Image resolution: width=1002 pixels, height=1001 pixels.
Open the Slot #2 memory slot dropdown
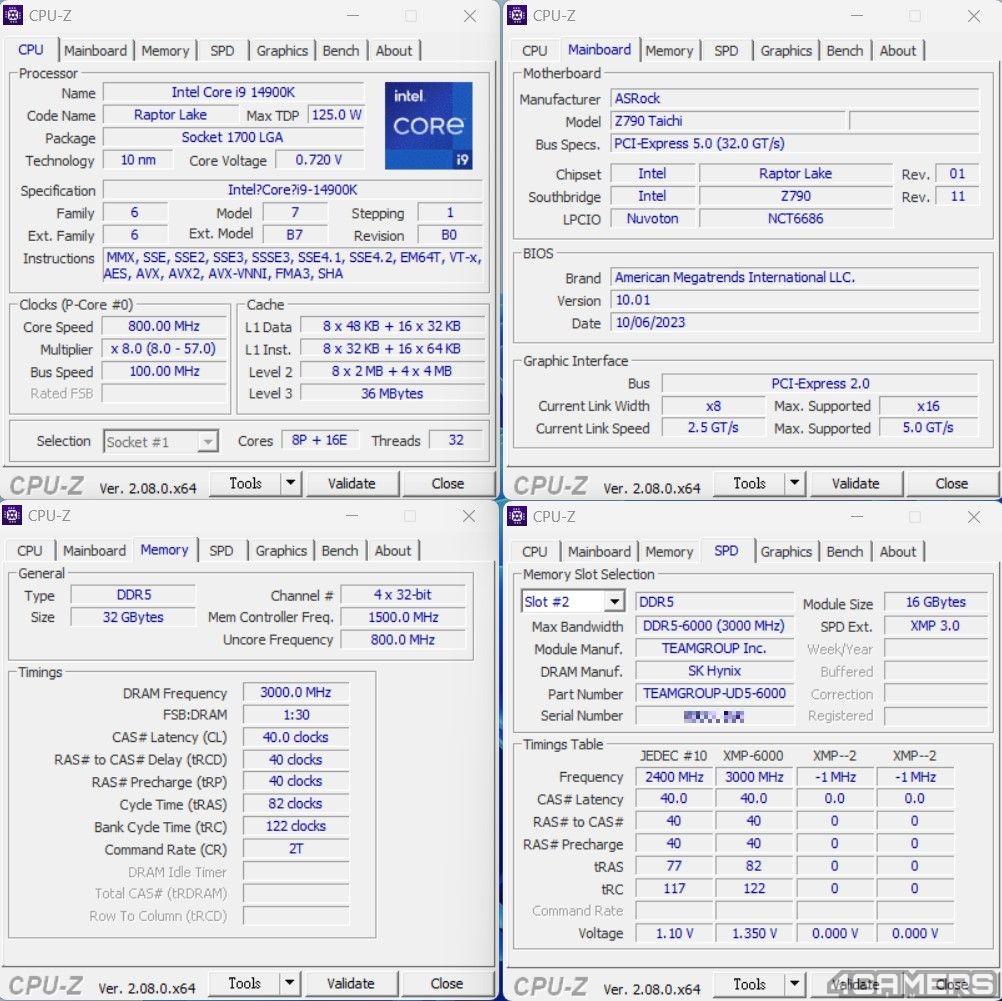coord(614,601)
